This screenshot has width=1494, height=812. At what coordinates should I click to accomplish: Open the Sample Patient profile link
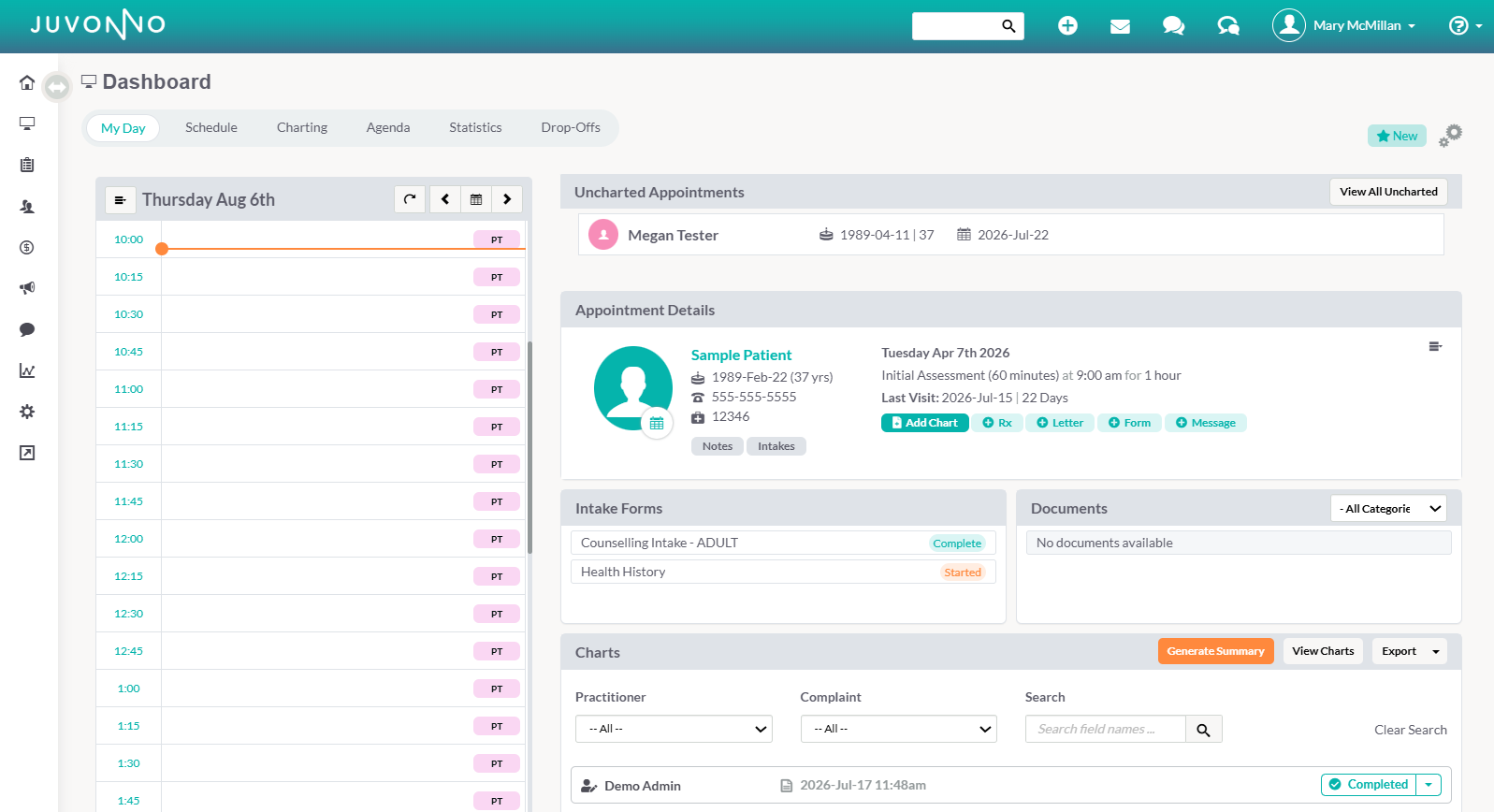741,355
